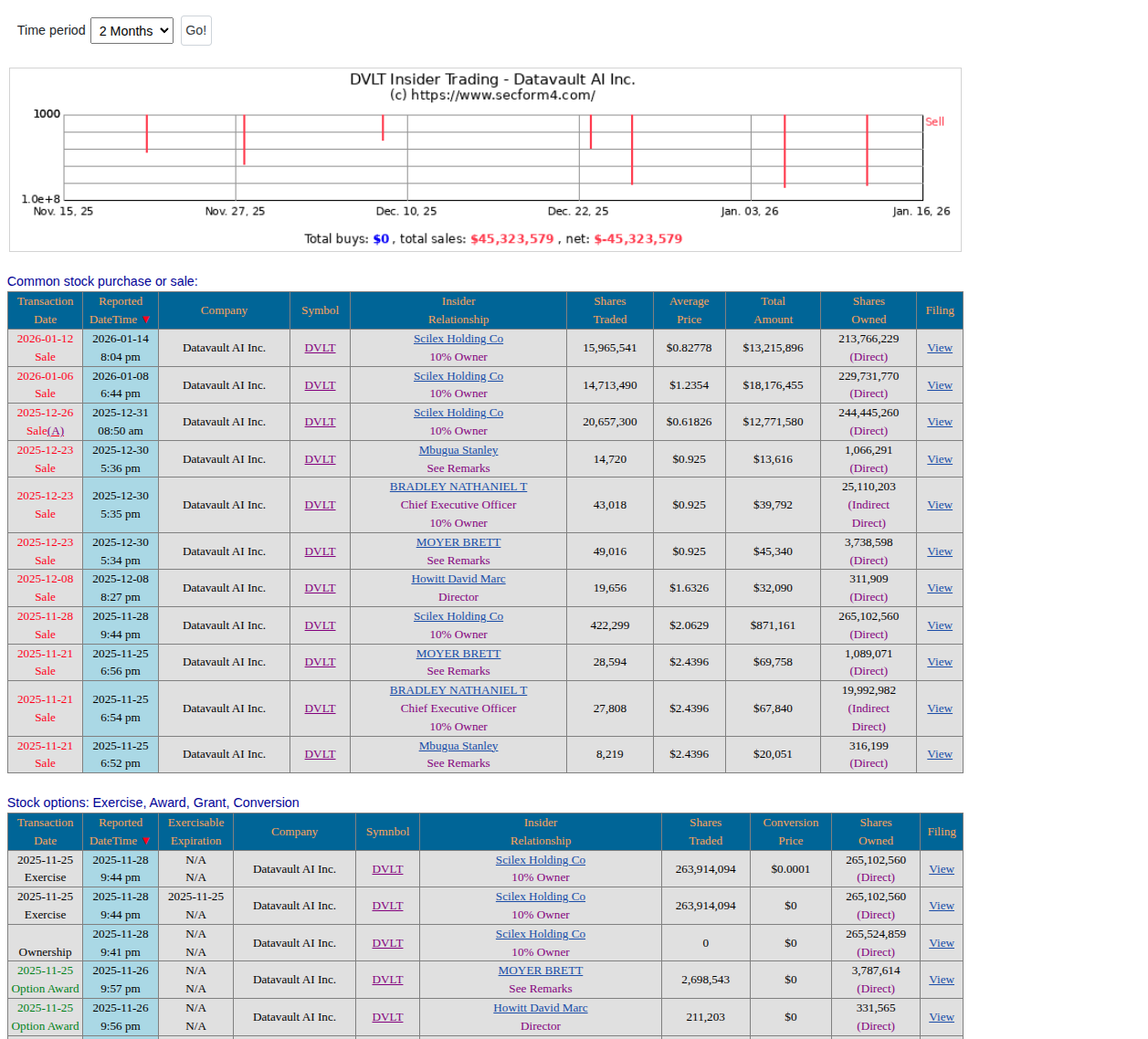Click the Shares Traded header in common stock table
Image resolution: width=1148 pixels, height=1039 pixels.
[x=610, y=310]
